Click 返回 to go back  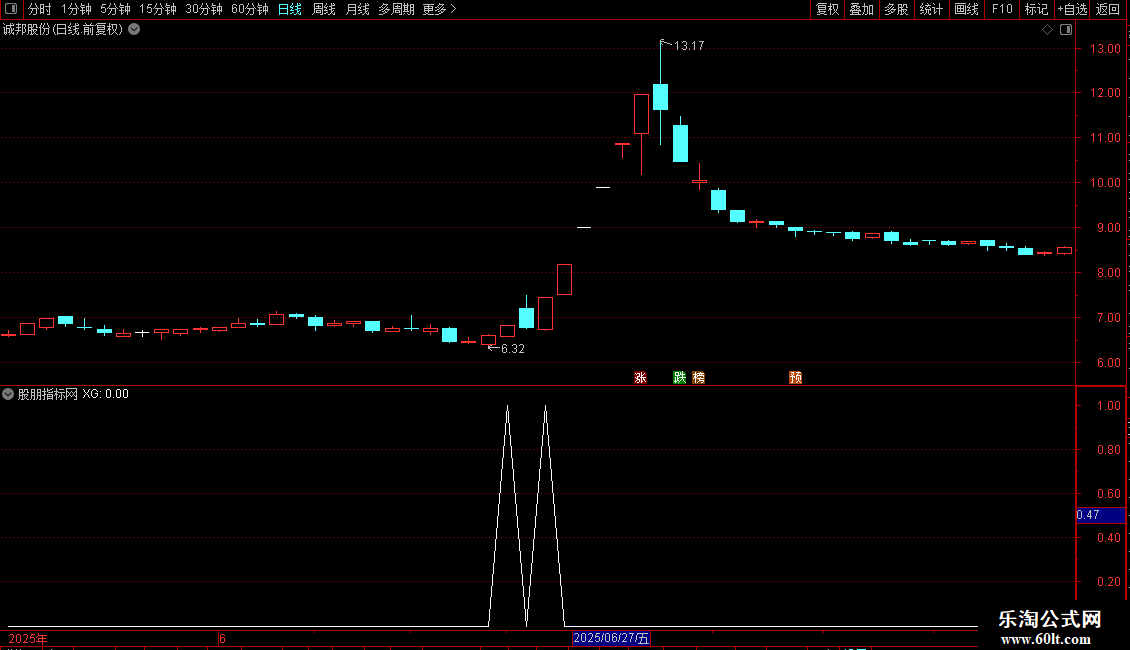(1108, 9)
